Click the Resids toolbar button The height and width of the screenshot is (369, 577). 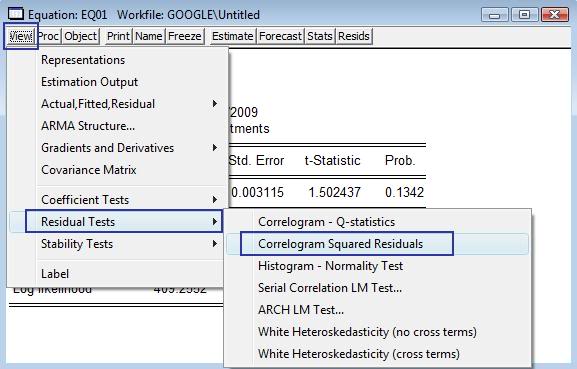pos(354,36)
